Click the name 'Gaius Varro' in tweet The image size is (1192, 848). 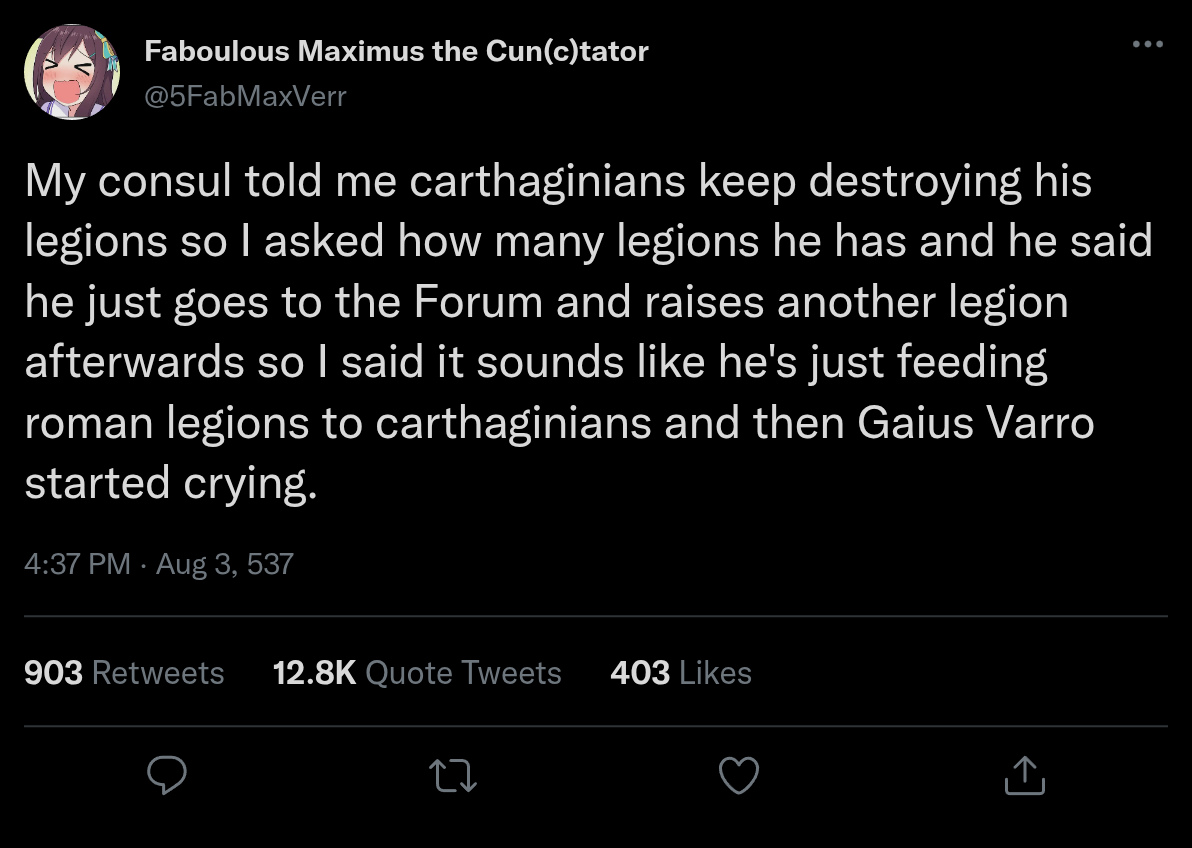pos(975,422)
